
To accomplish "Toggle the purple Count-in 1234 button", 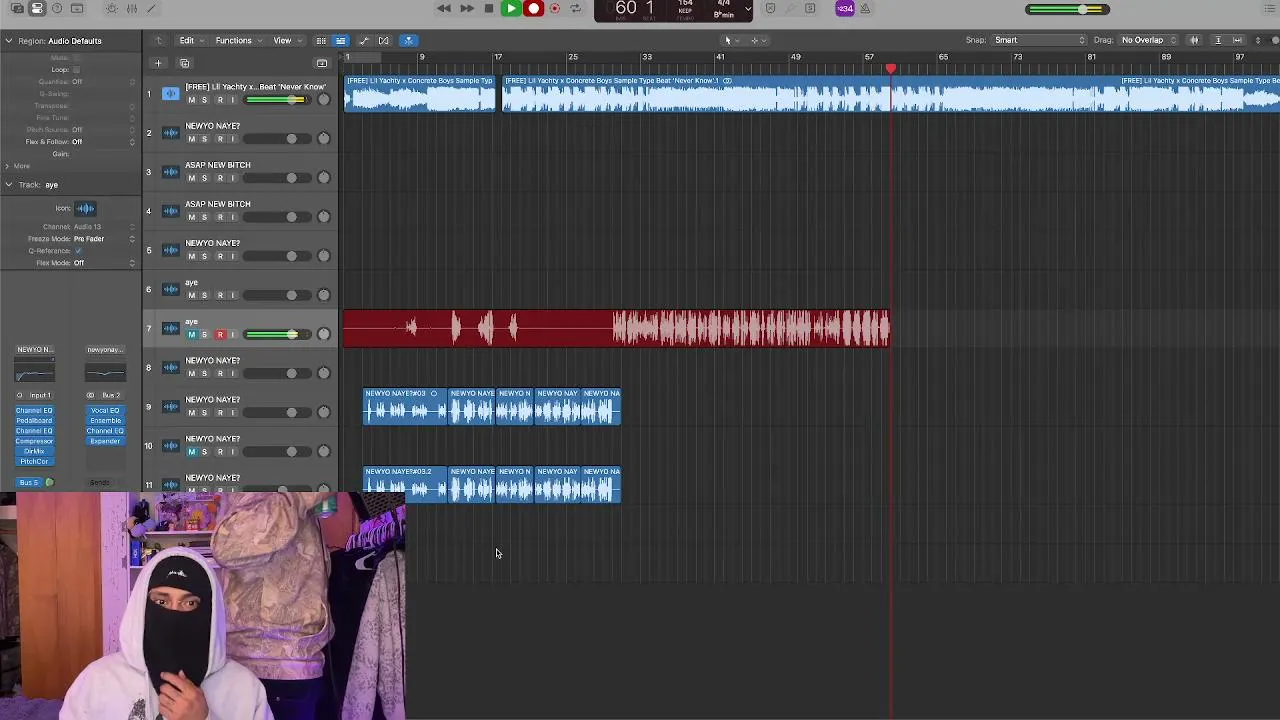I will (845, 9).
